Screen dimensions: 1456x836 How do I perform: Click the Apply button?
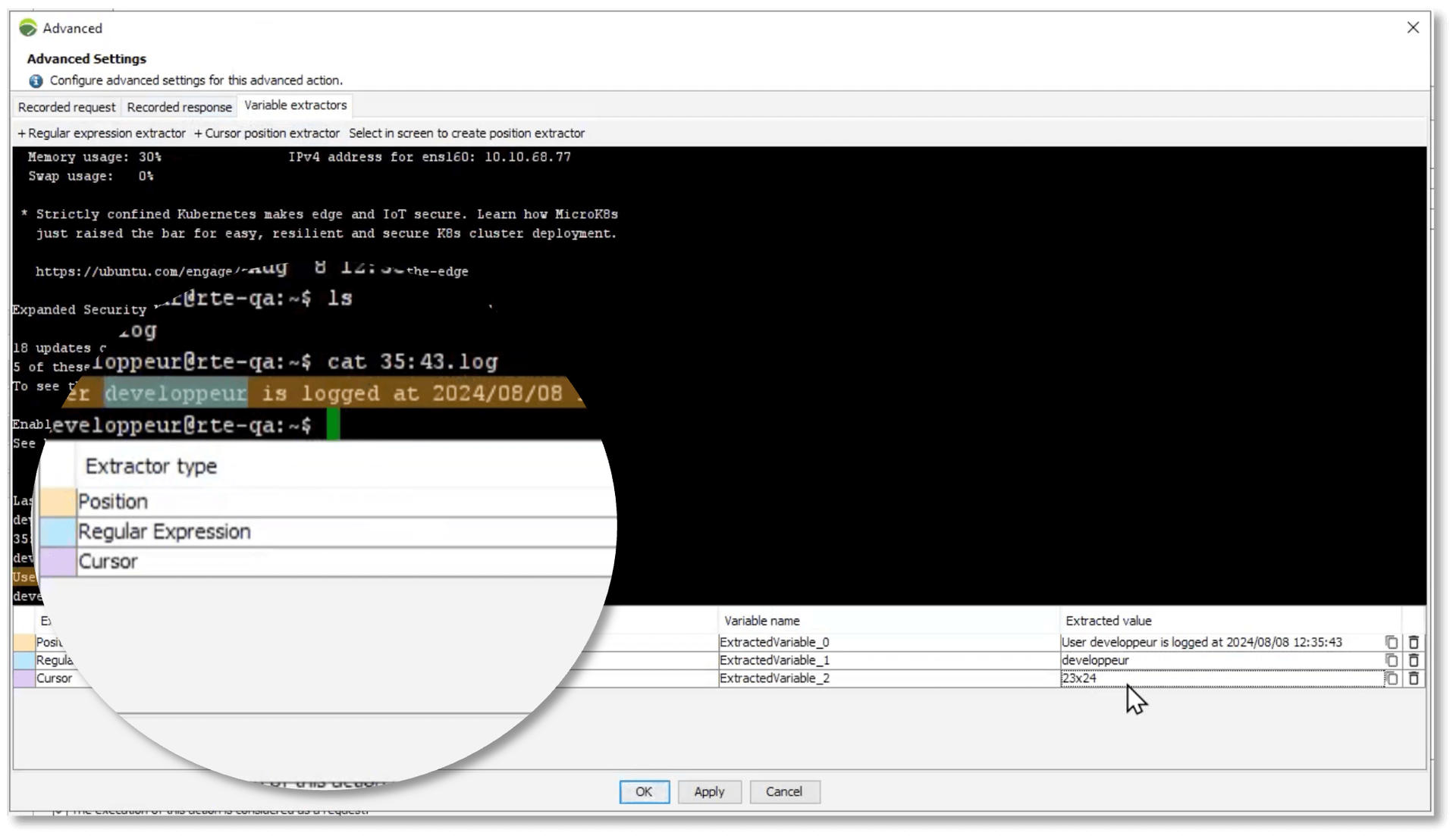click(x=709, y=791)
